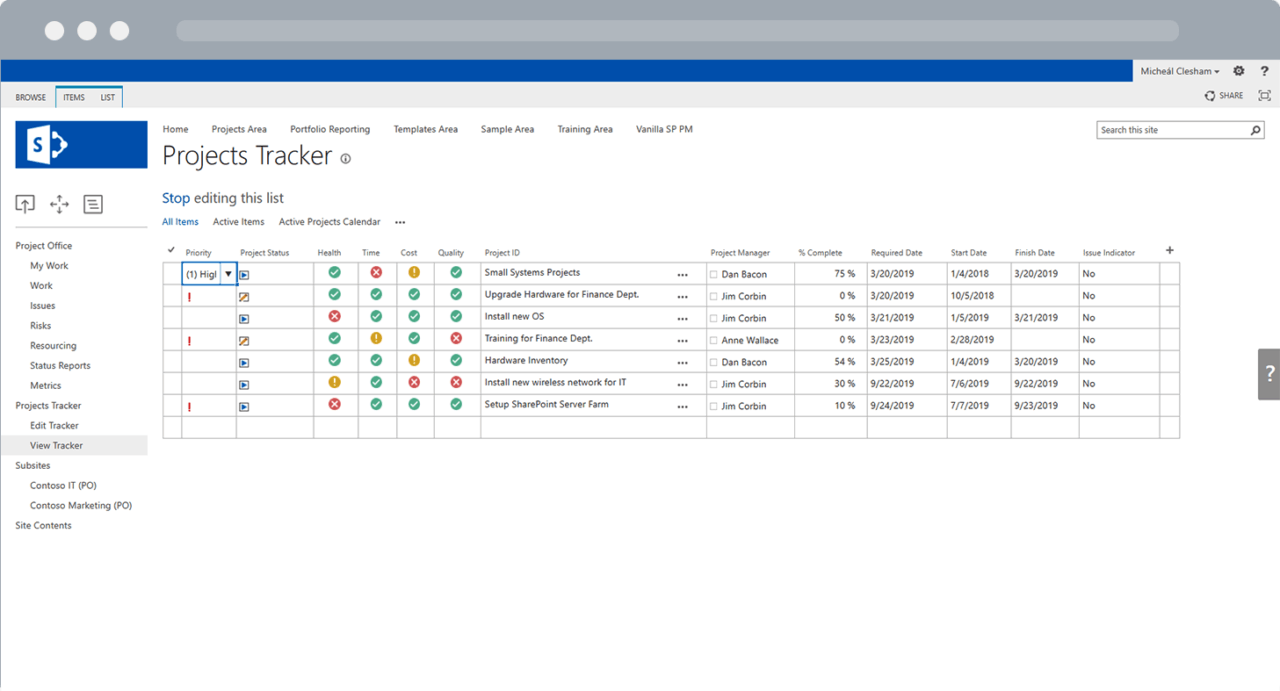This screenshot has width=1280, height=691.
Task: Open the Priority dropdown showing (1) High
Action: tap(226, 273)
